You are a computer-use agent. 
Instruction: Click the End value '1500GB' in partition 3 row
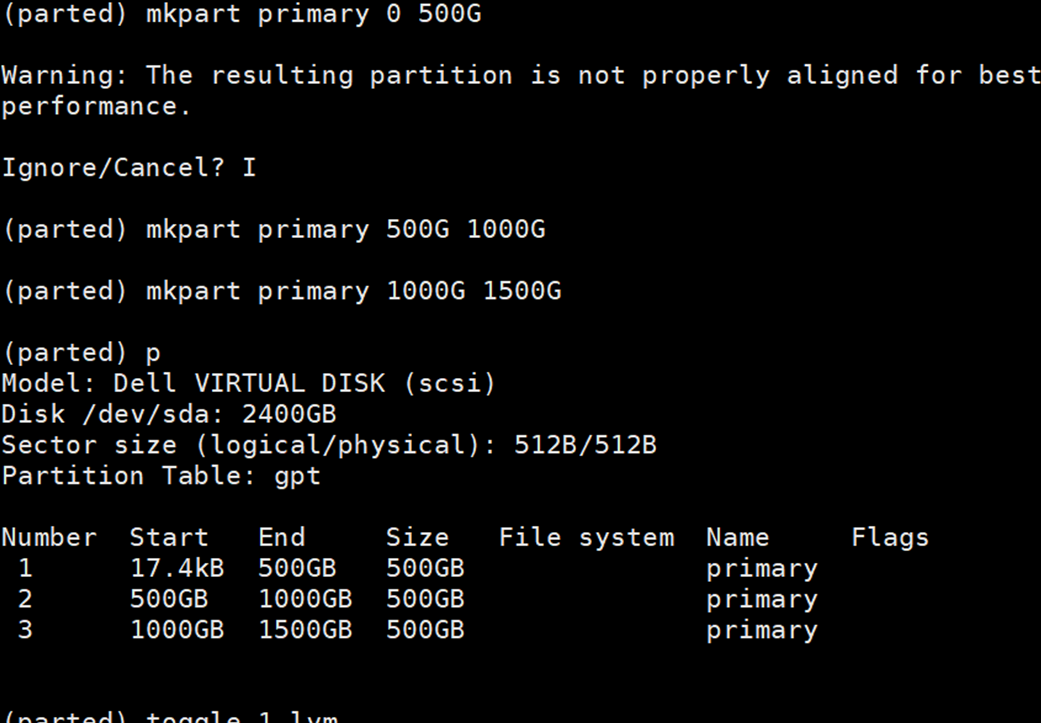(305, 629)
